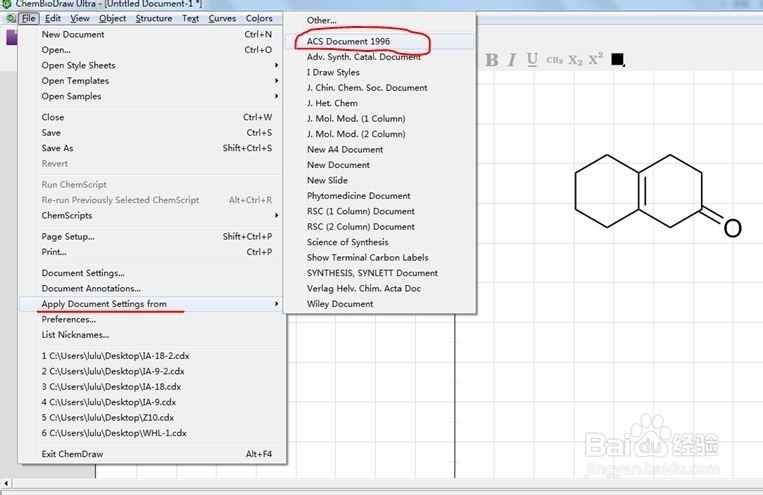
Task: Open the Text menu
Action: coord(190,18)
